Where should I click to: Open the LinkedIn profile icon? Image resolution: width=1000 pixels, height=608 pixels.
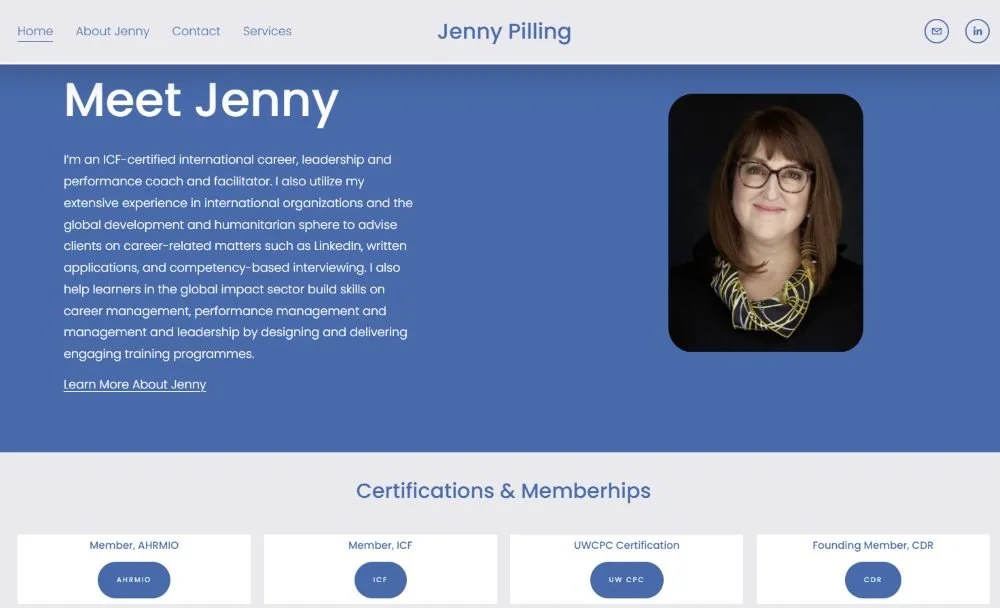point(977,31)
